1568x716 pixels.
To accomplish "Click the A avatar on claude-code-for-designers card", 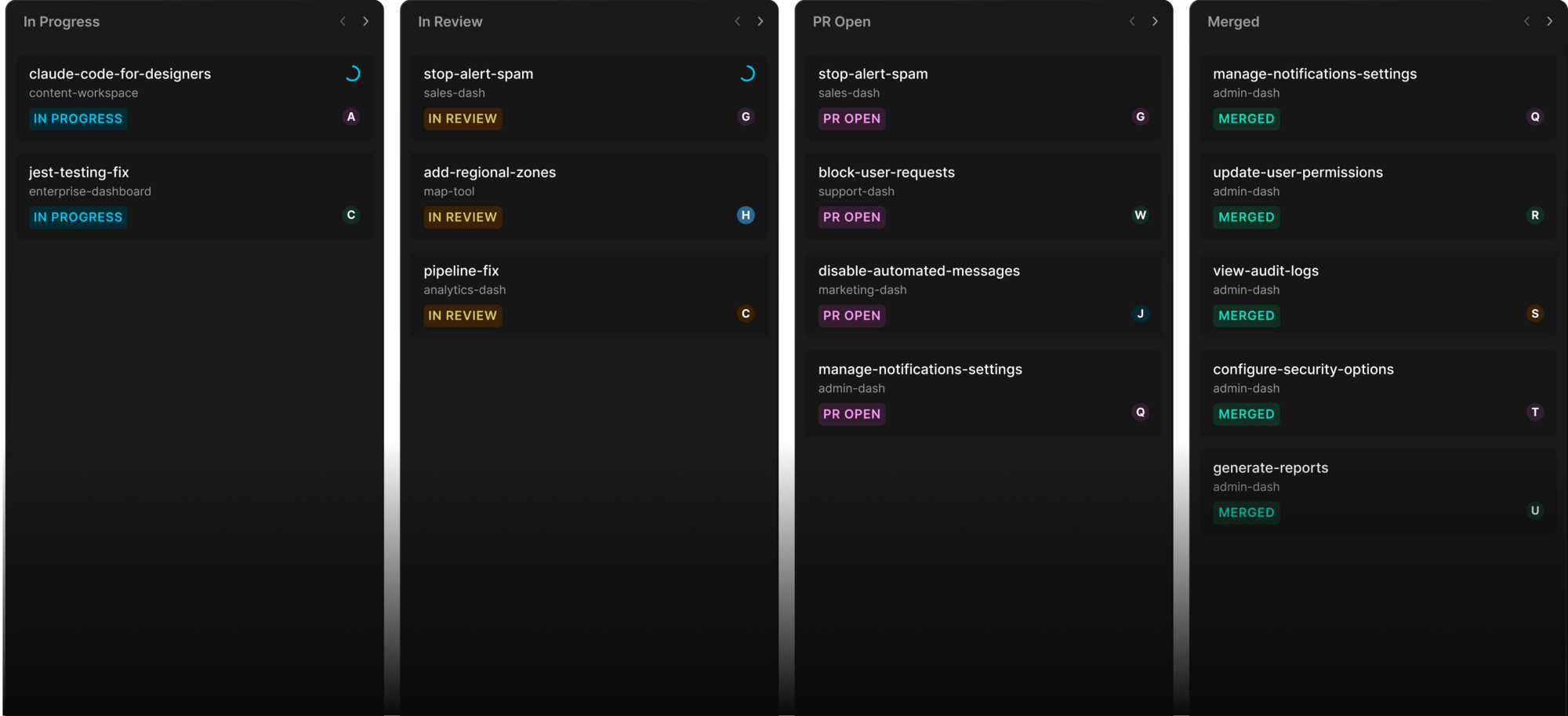I will (x=351, y=117).
